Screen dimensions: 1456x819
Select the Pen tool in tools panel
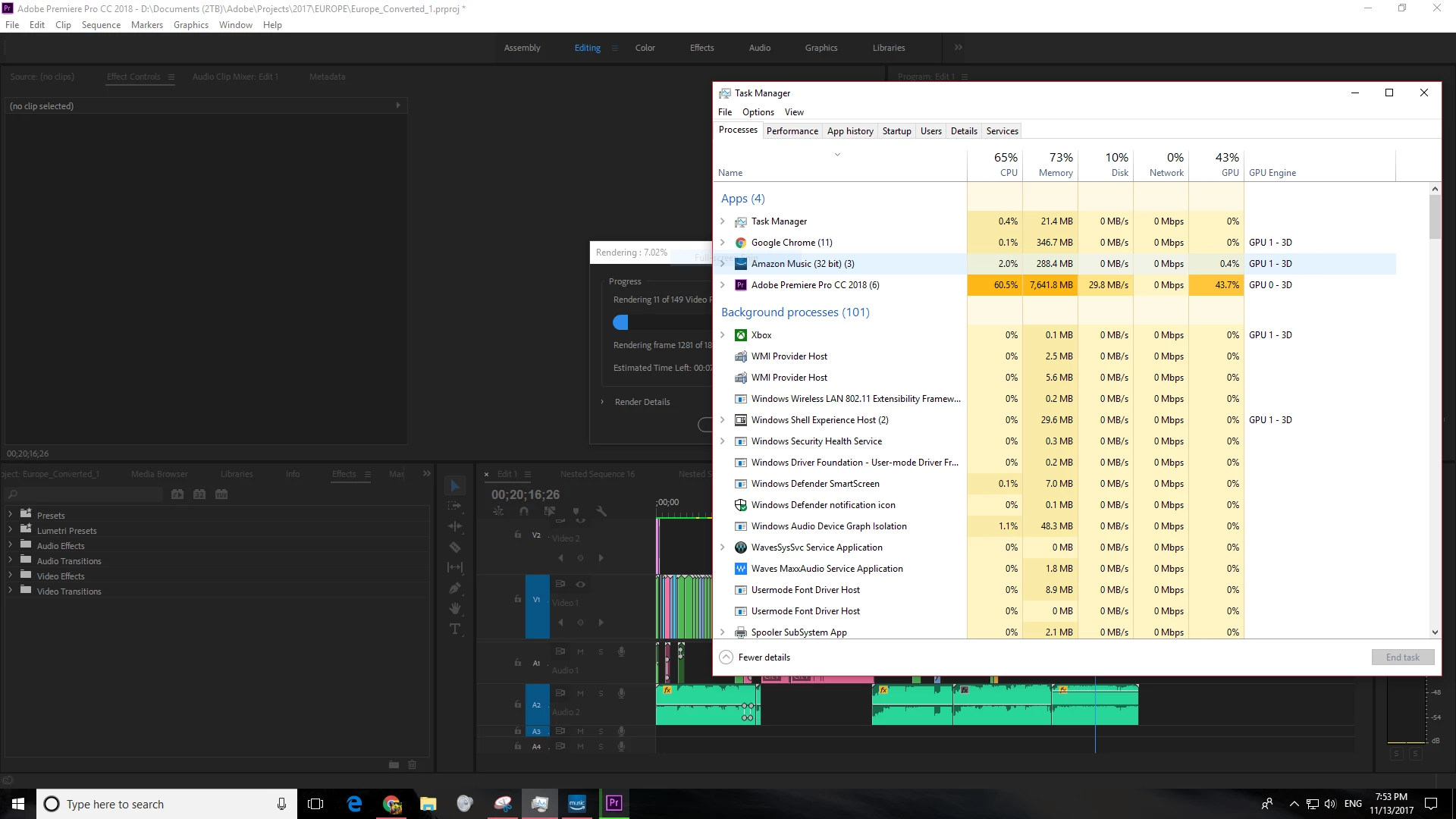[x=455, y=588]
